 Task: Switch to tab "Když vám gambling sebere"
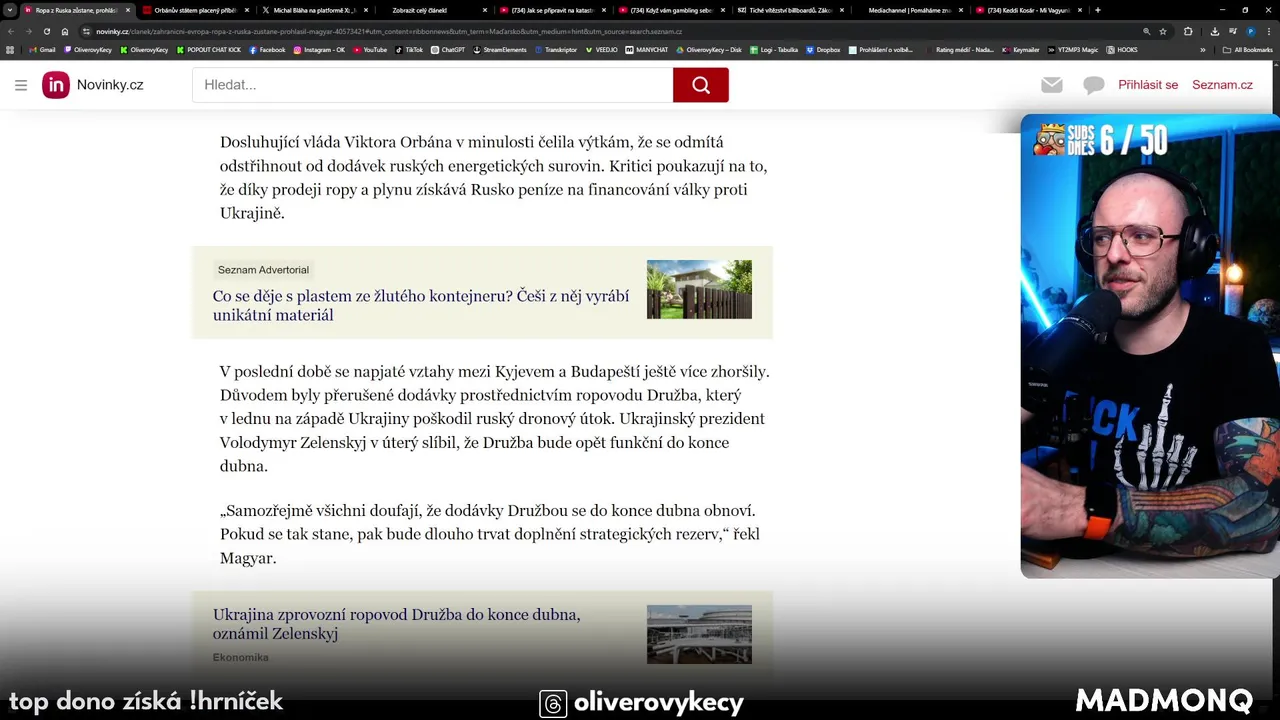[x=670, y=10]
